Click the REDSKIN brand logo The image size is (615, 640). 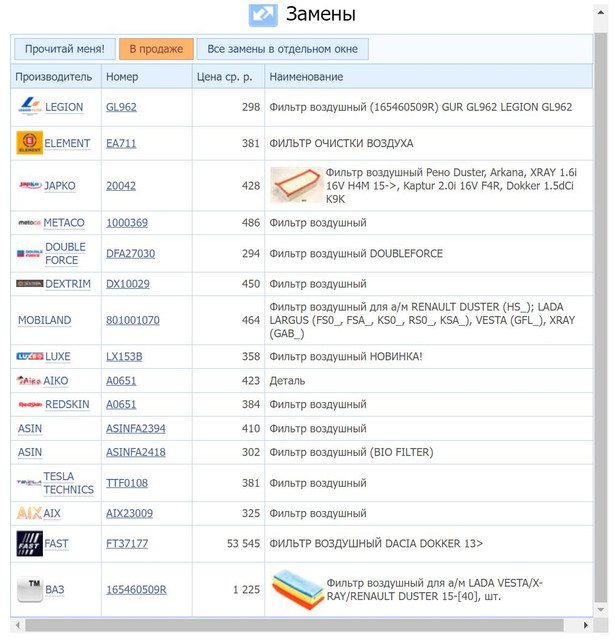[30, 404]
